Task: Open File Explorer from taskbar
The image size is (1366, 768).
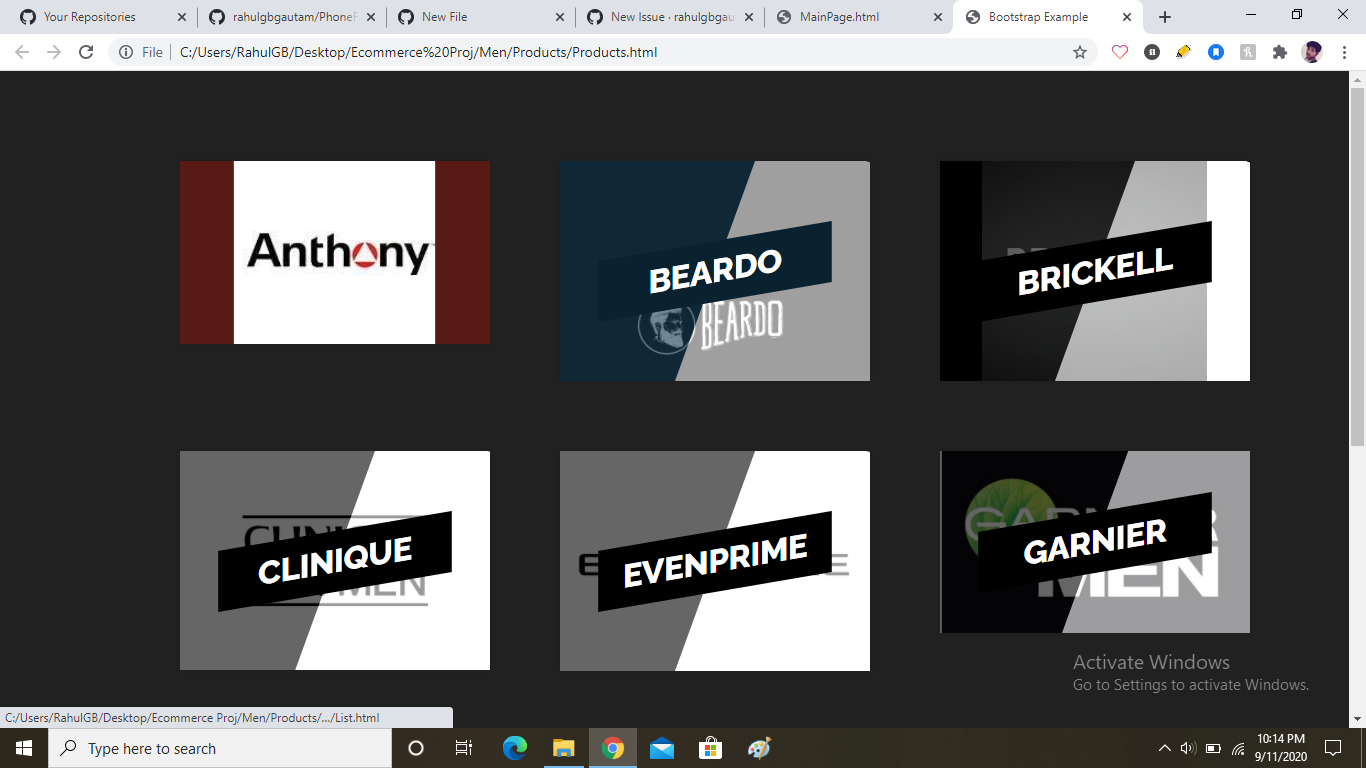Action: tap(563, 748)
